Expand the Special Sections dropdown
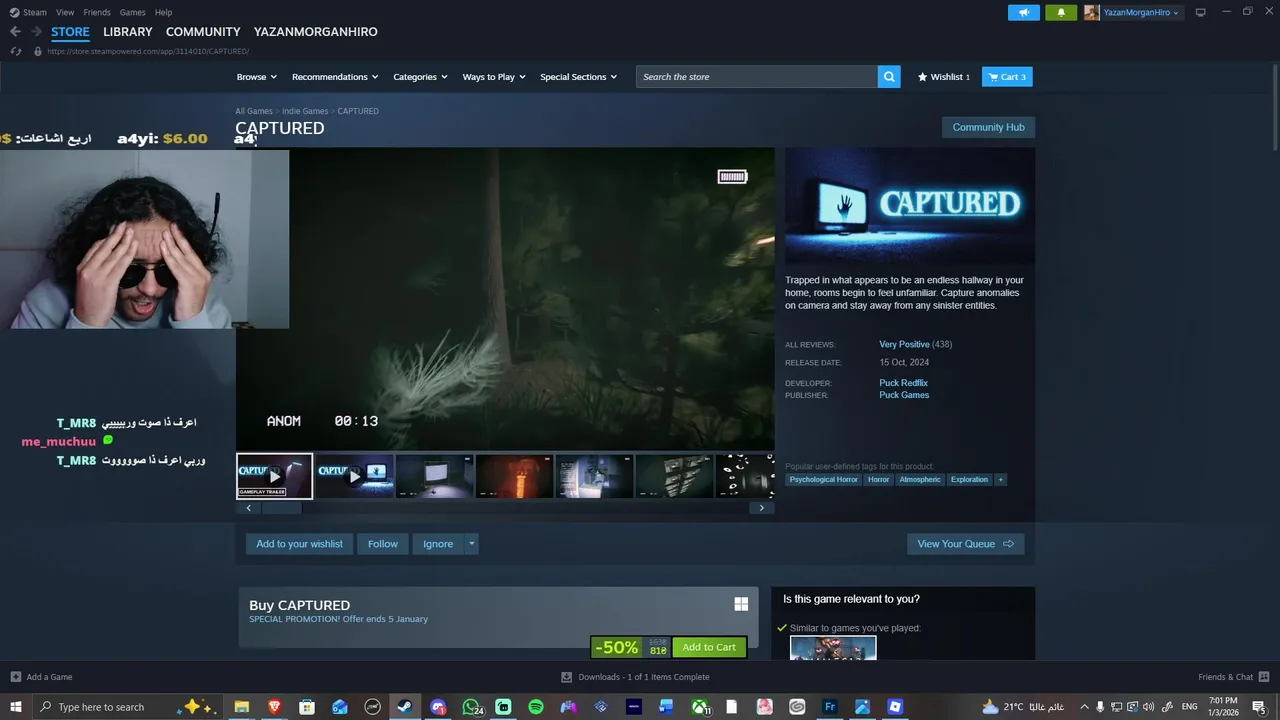 point(578,77)
